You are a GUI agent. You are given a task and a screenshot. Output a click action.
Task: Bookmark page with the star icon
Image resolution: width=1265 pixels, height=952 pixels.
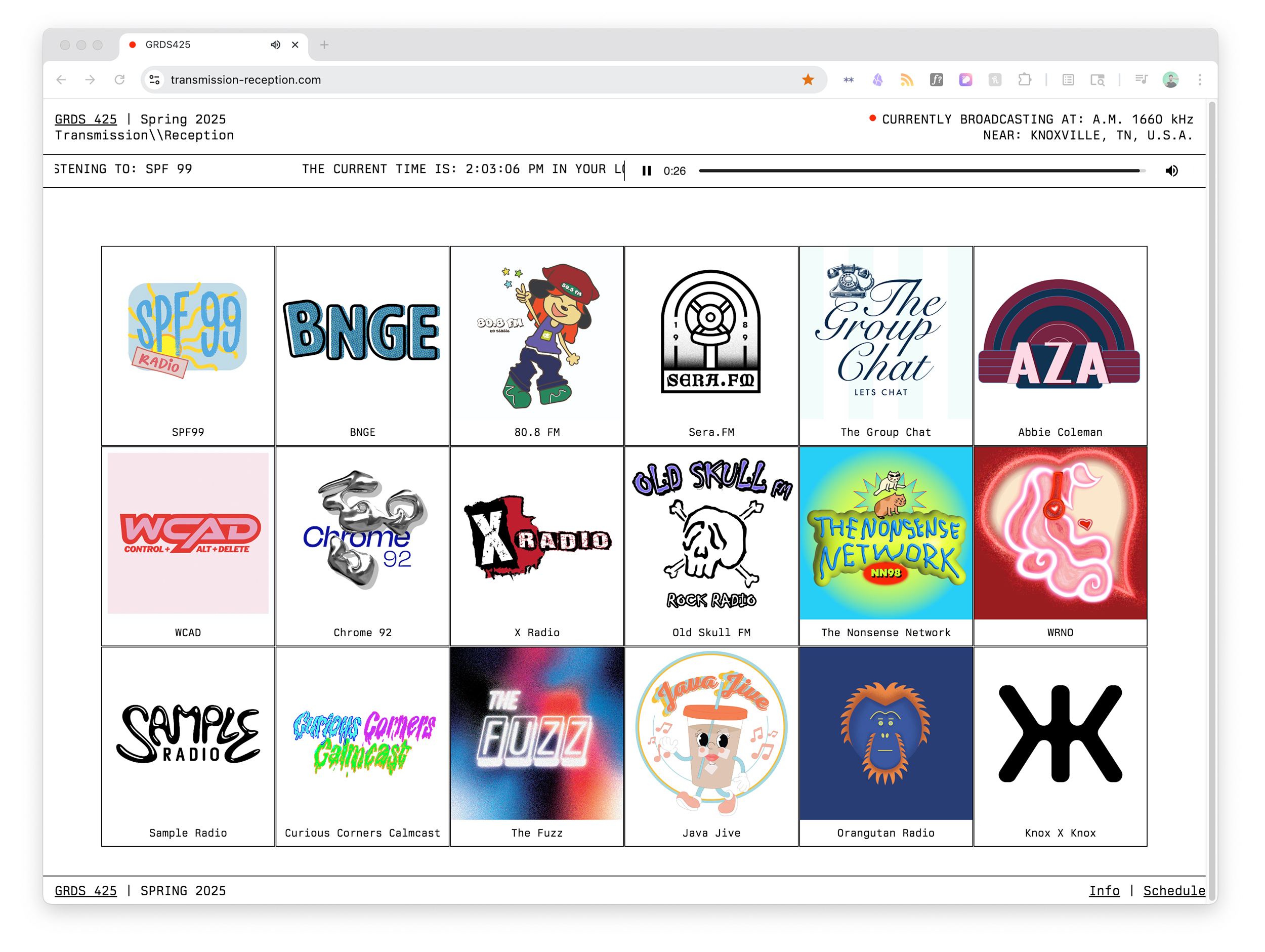tap(808, 79)
